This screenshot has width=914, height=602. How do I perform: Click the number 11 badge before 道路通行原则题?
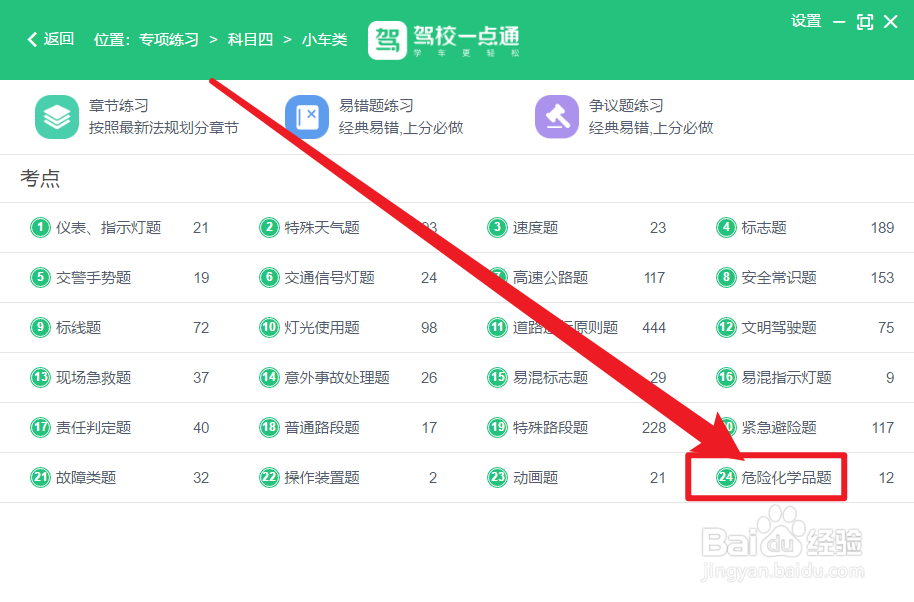497,327
